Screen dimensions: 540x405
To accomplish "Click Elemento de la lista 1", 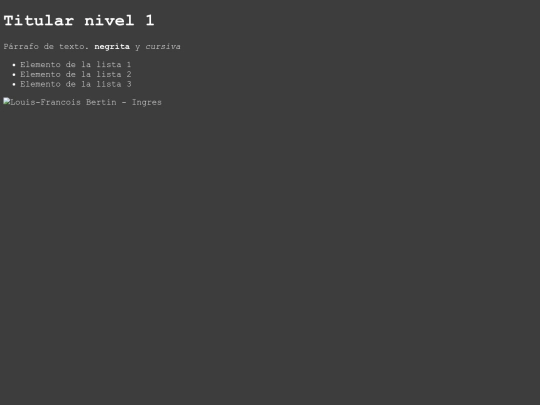I will [x=76, y=64].
